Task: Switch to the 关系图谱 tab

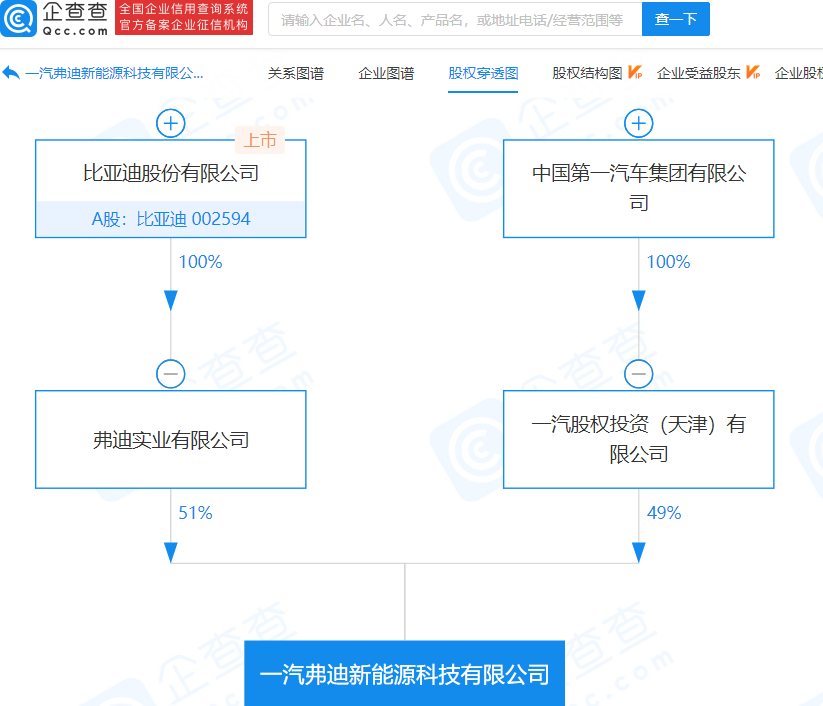Action: (x=296, y=73)
